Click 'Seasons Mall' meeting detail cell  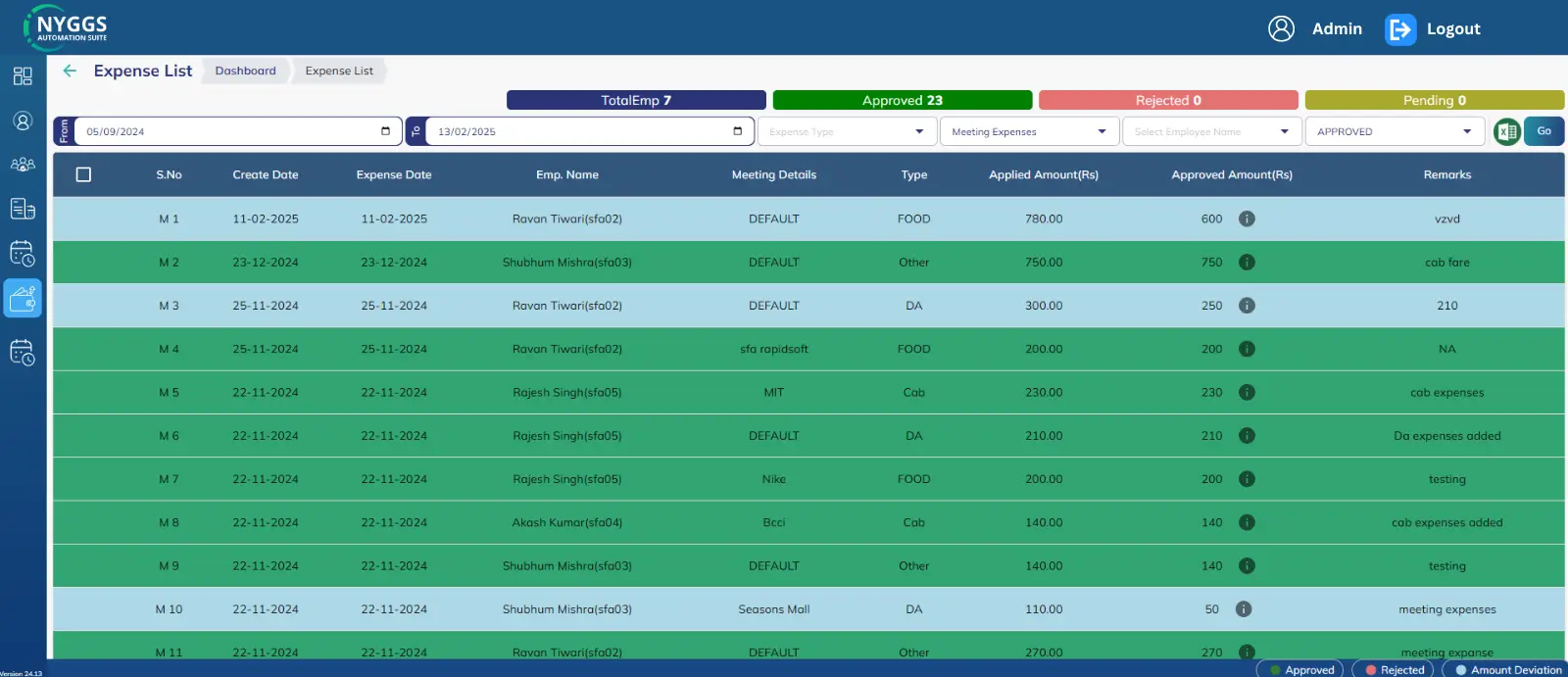(774, 609)
